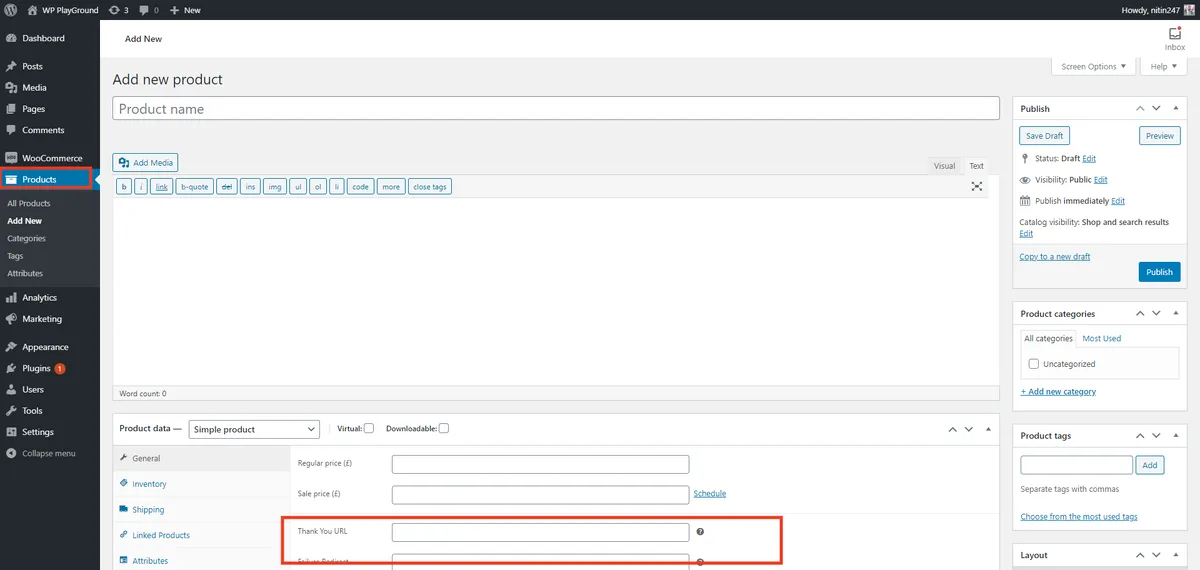
Task: Insert b-quote tag in editor
Action: tap(195, 186)
